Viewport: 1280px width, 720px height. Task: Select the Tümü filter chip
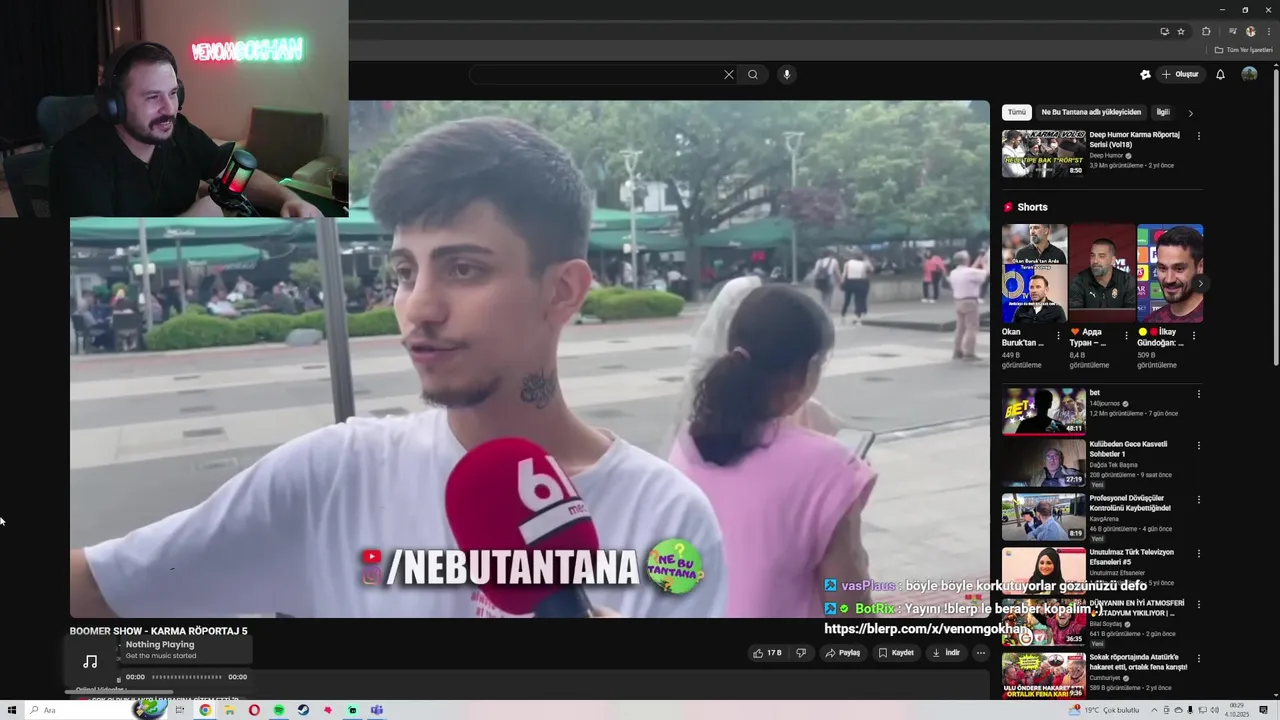[x=1016, y=112]
